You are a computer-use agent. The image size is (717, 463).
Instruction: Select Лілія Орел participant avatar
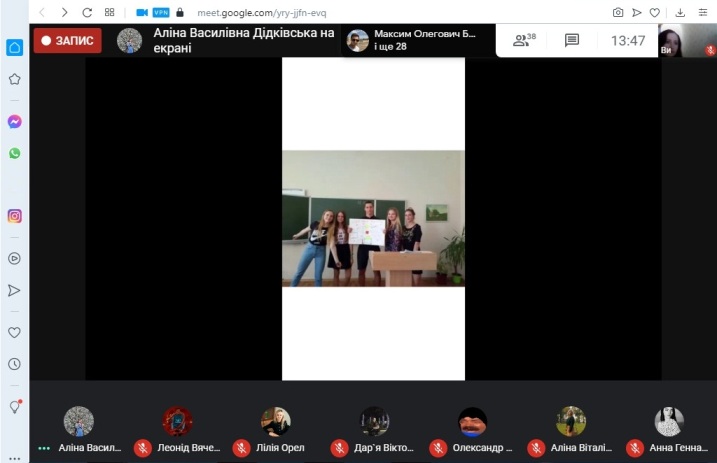point(276,421)
